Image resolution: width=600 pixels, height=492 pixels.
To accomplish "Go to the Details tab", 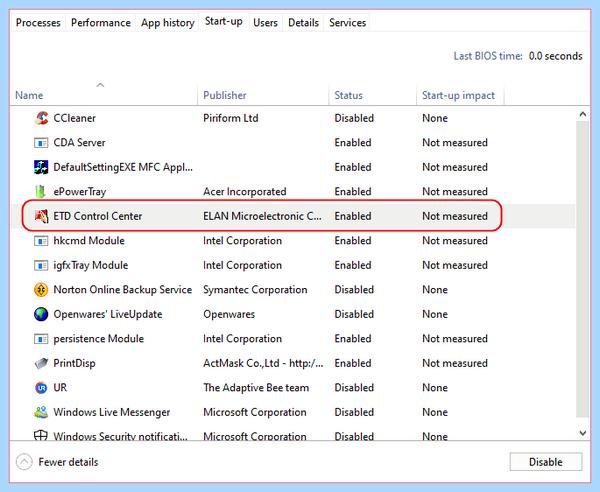I will pyautogui.click(x=303, y=23).
